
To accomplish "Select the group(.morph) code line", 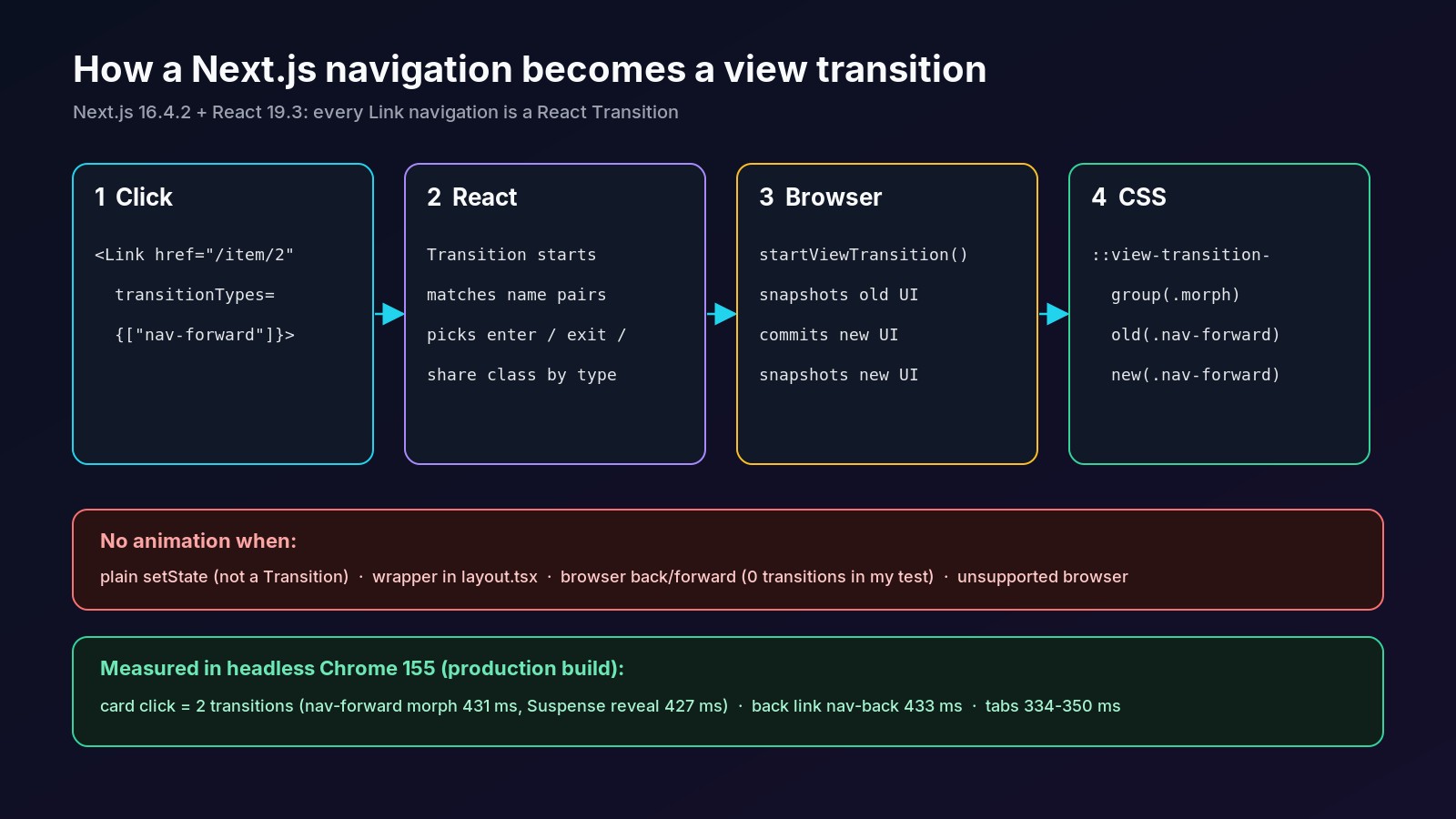I will tap(1176, 295).
